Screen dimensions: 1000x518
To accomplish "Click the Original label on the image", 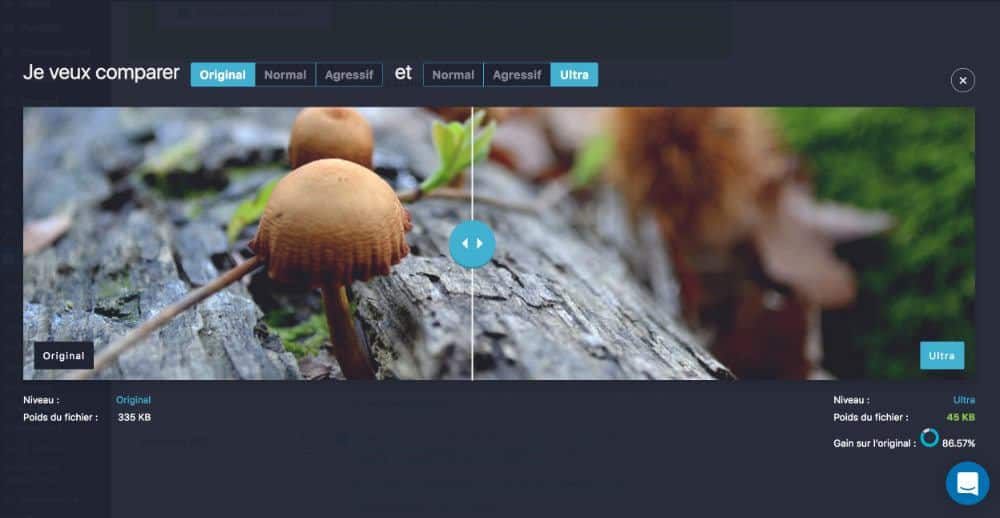I will pyautogui.click(x=64, y=355).
